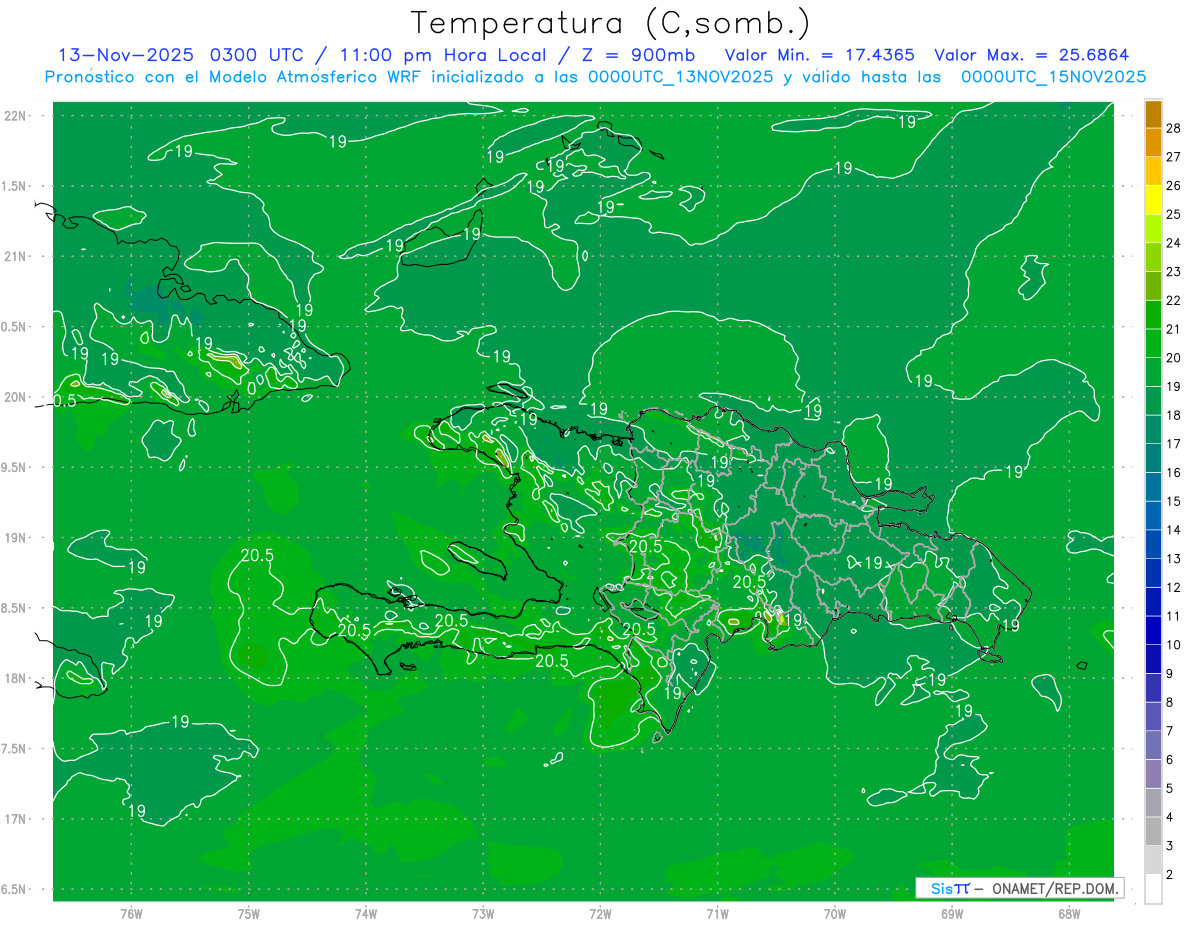Click the blue "SisTT" logo text
The height and width of the screenshot is (927, 1200).
pos(949,888)
